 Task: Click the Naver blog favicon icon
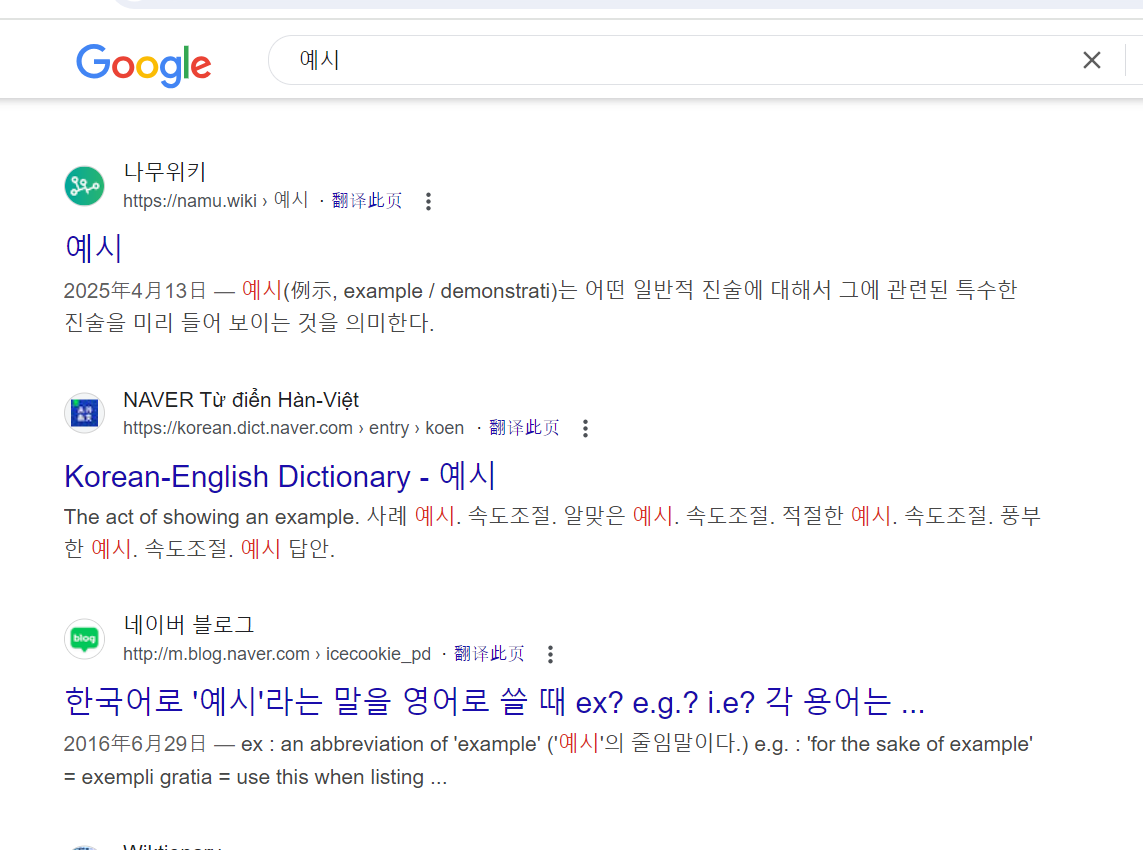click(x=85, y=639)
